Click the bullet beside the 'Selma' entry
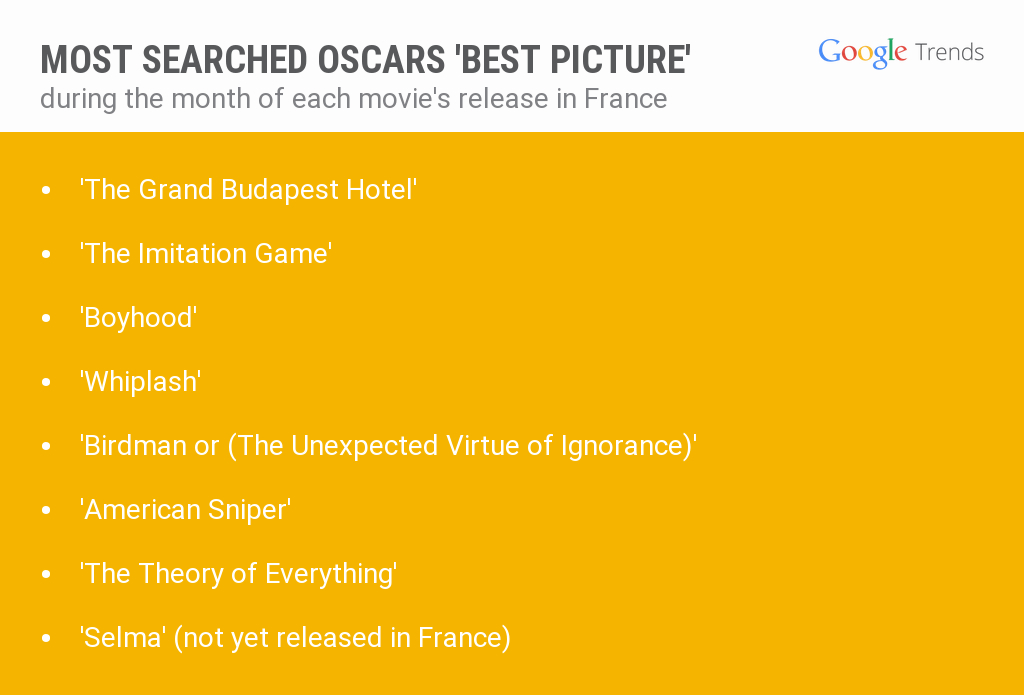The image size is (1024, 695). [x=46, y=638]
